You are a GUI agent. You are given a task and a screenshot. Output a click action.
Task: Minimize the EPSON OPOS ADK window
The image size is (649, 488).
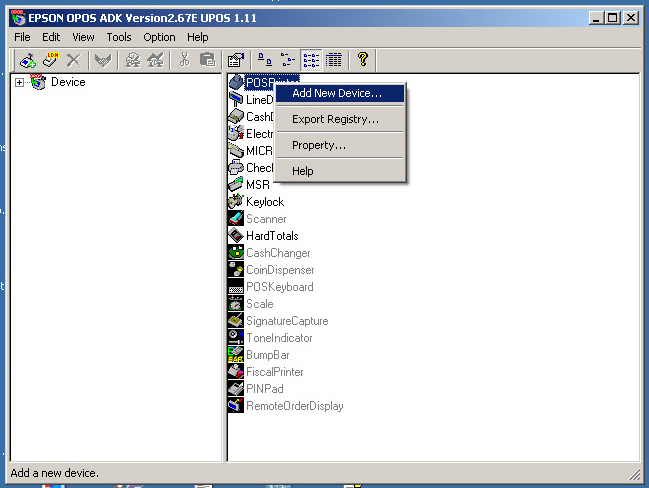click(x=596, y=18)
